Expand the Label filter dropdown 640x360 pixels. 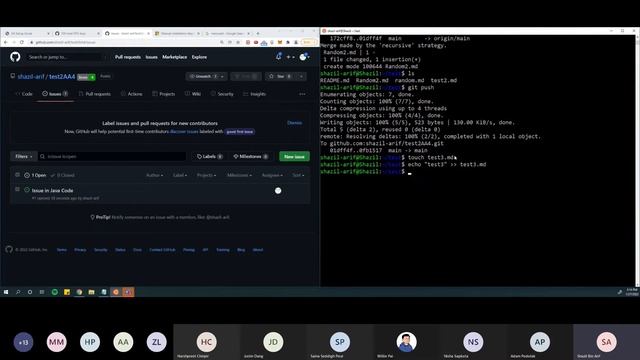180,175
